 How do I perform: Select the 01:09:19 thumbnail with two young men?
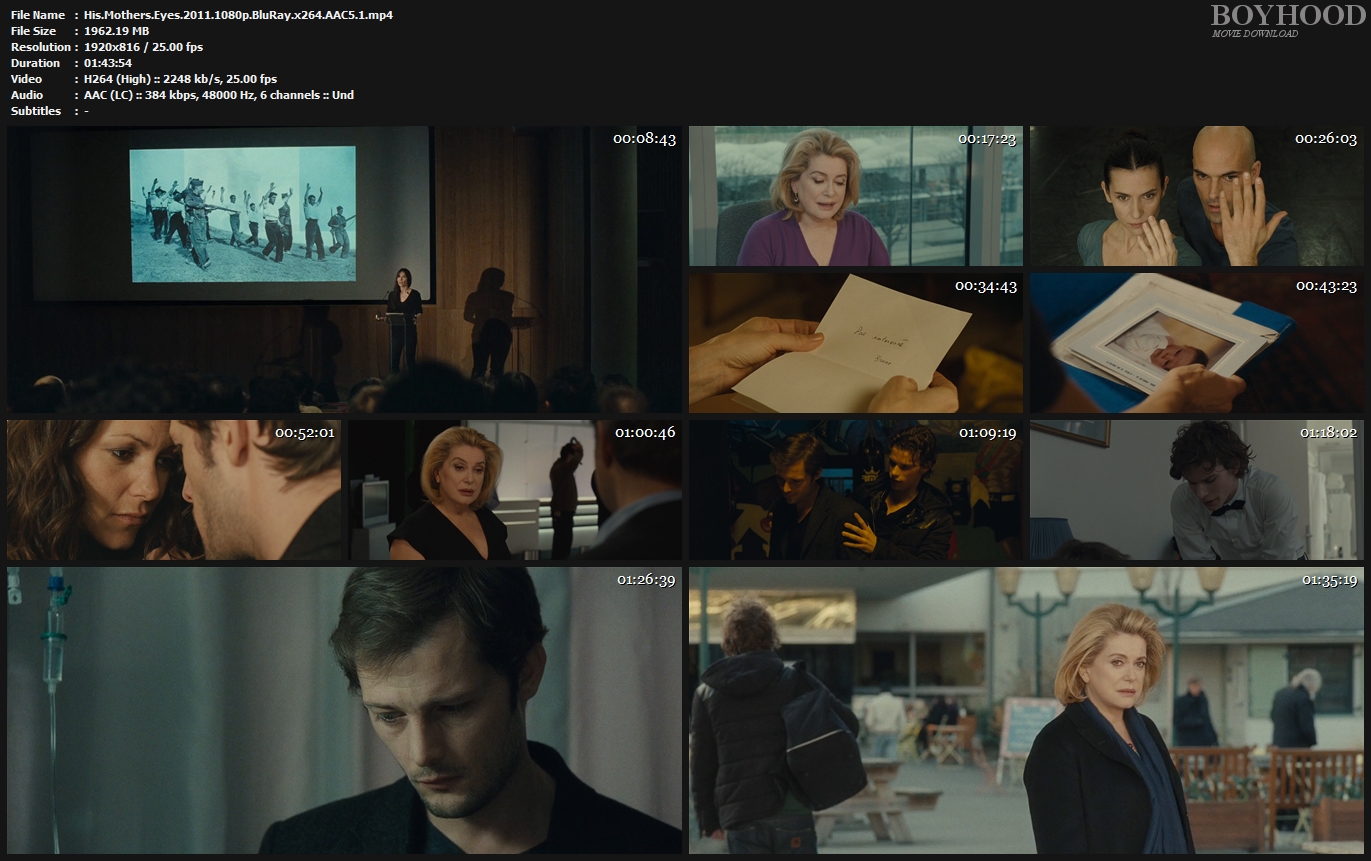[855, 490]
